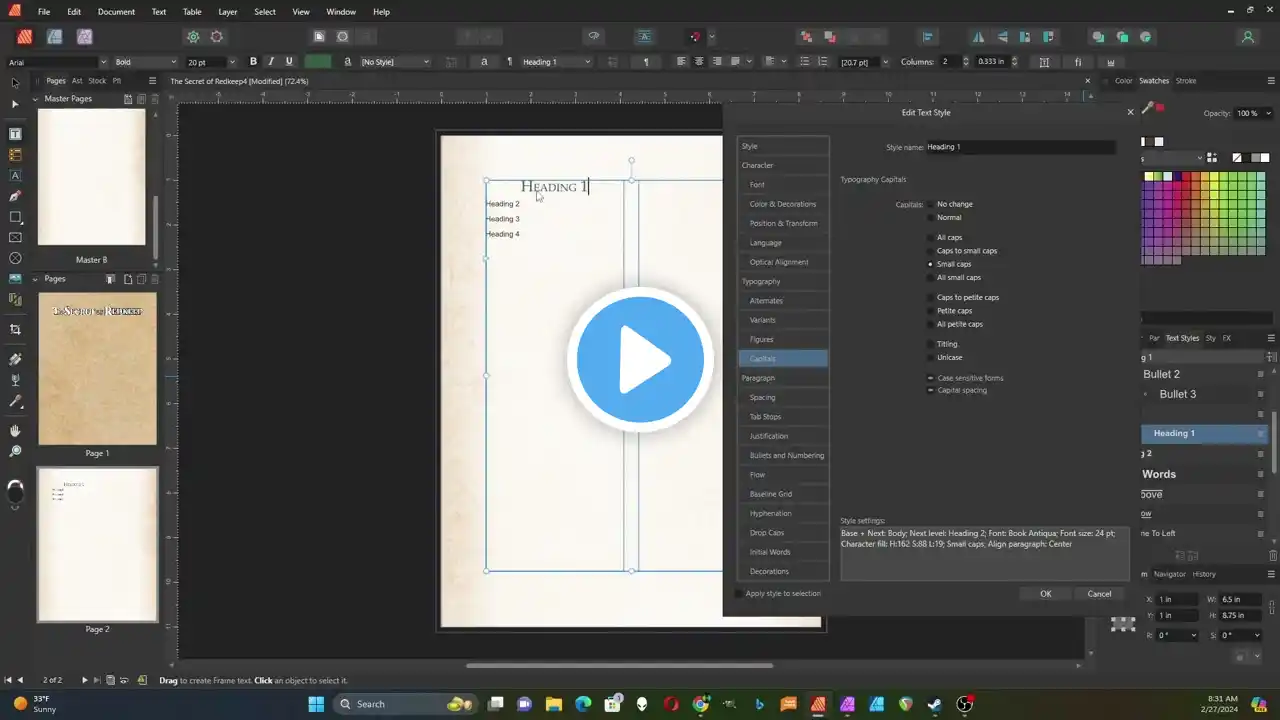Cancel the Edit Text Style dialog

click(1099, 594)
